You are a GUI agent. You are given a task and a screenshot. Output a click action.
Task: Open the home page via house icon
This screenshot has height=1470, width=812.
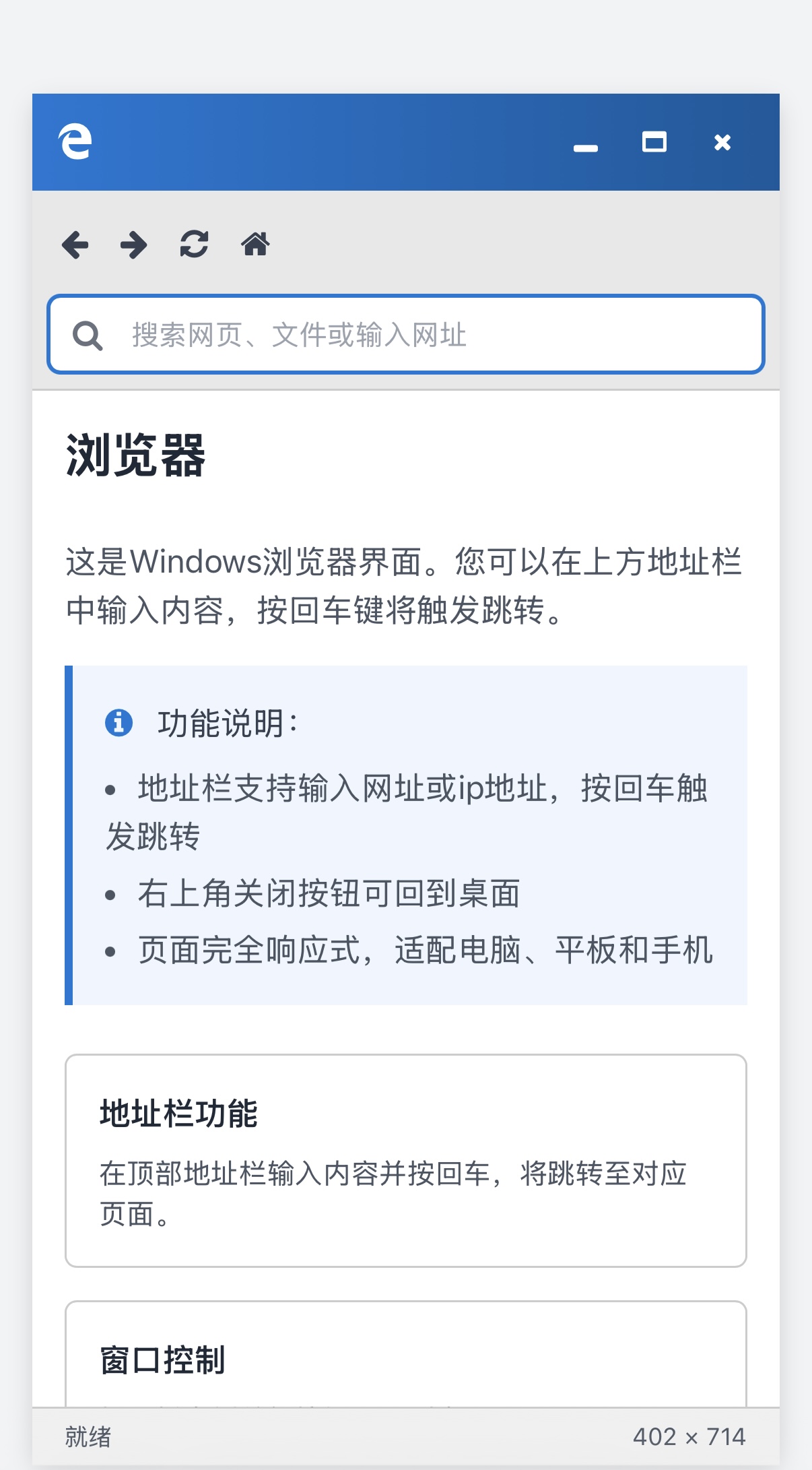tap(255, 245)
